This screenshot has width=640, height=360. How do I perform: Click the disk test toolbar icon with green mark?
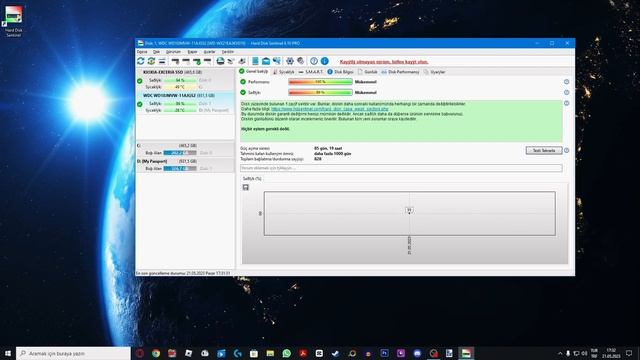pos(197,61)
